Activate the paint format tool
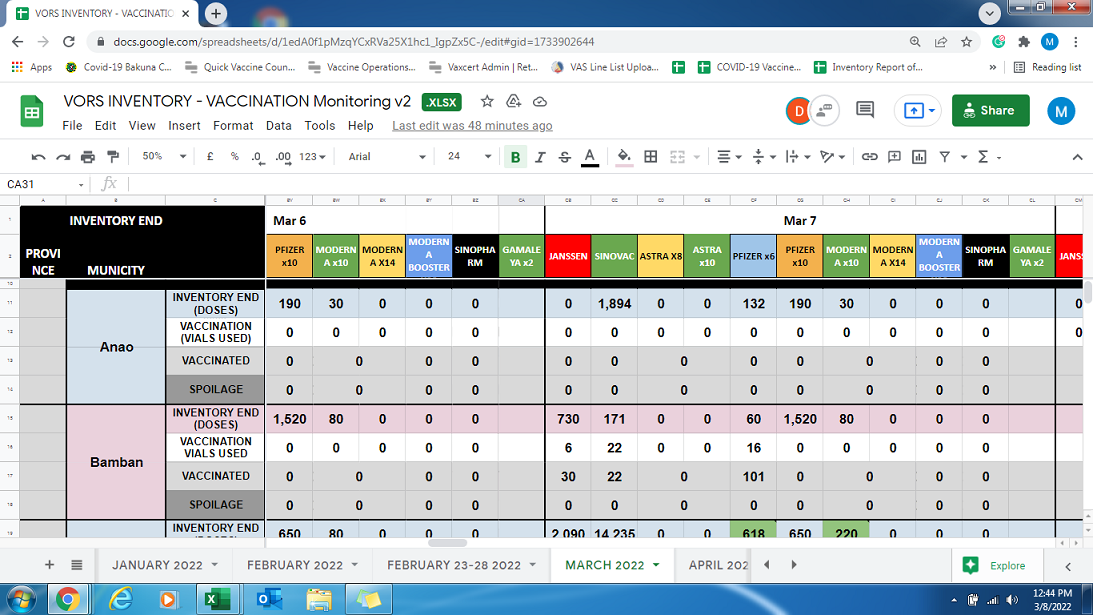Image resolution: width=1093 pixels, height=615 pixels. (113, 157)
